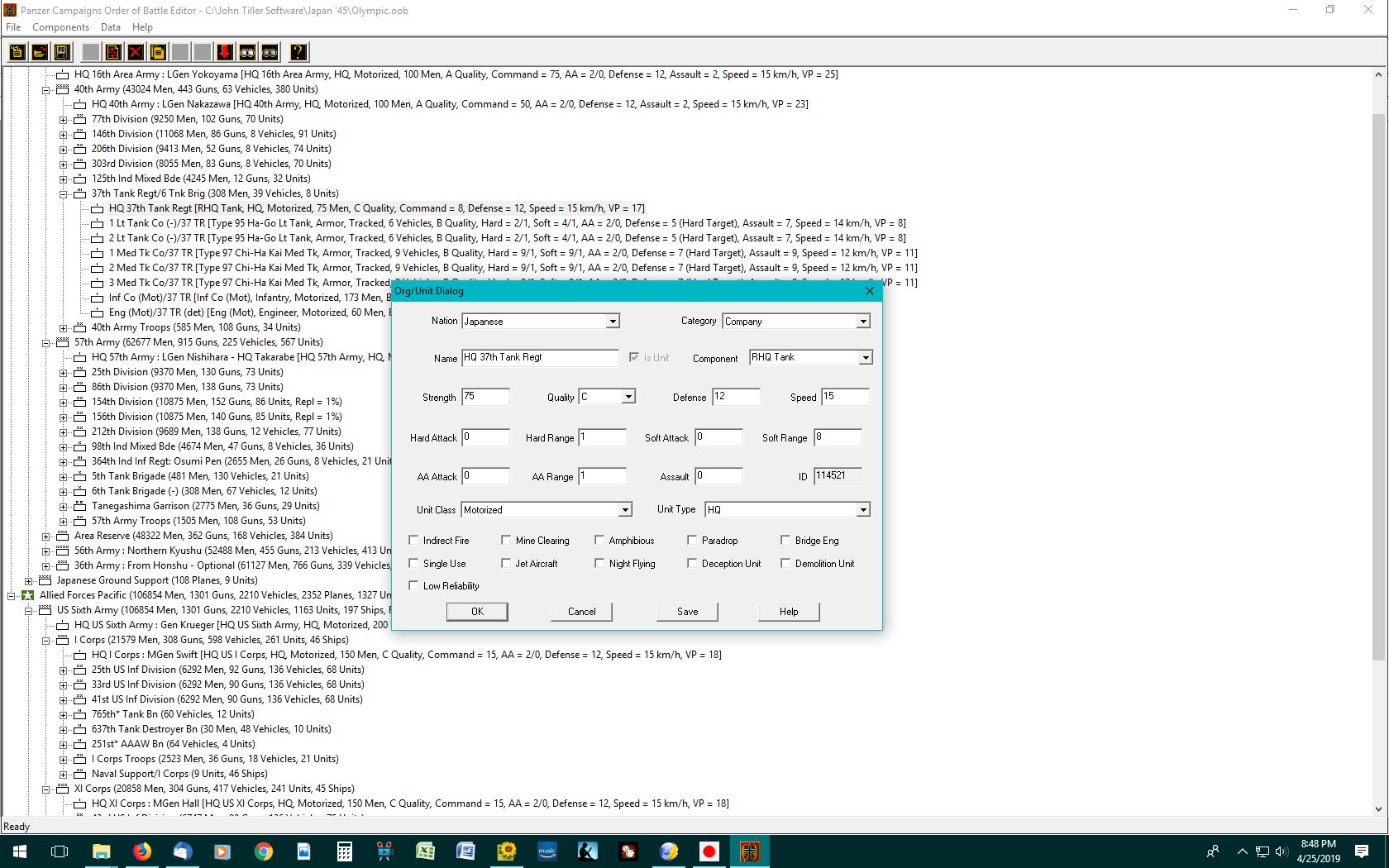Screen dimensions: 1389x868
Task: Enable the Jet Aircraft checkbox
Action: (506, 563)
